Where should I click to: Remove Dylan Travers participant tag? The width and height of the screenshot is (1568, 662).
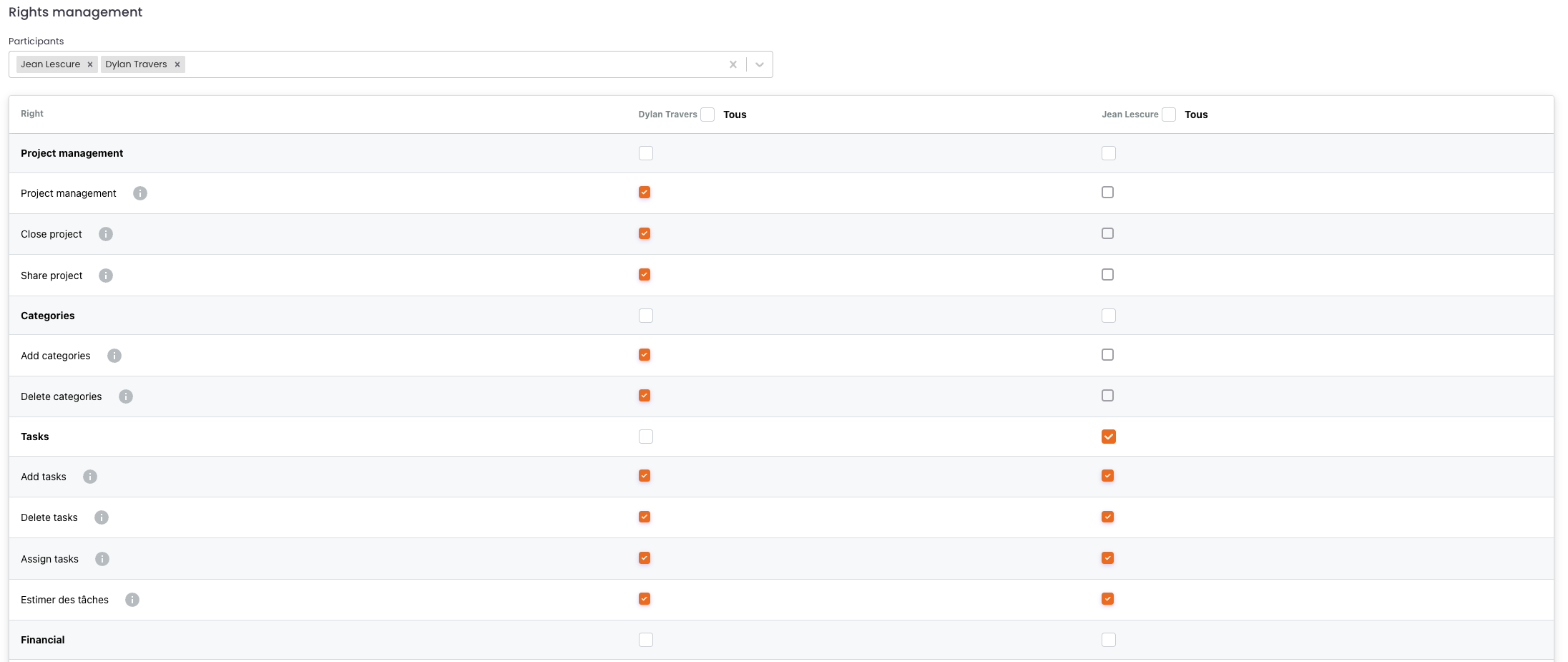point(177,64)
